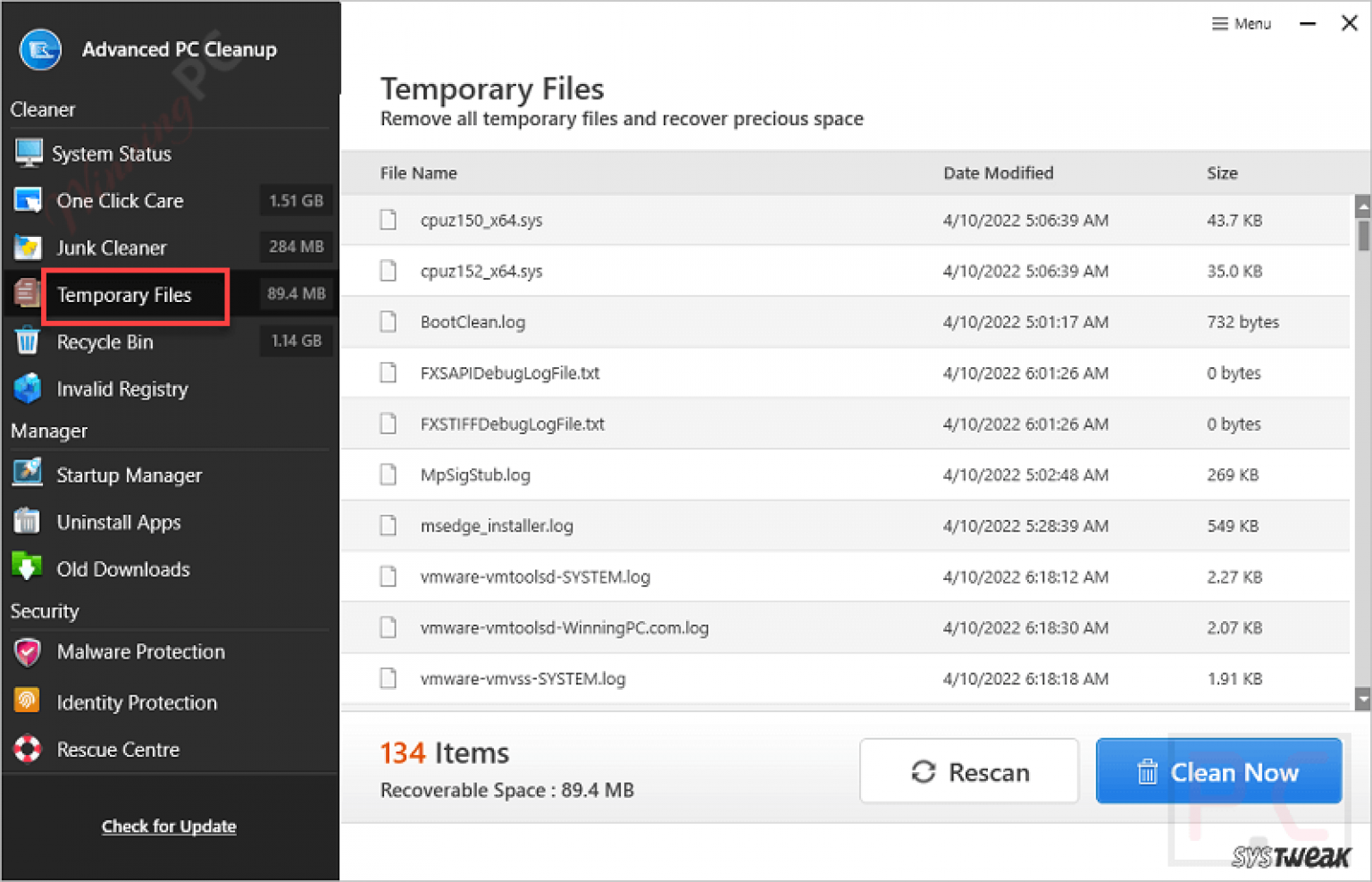Viewport: 1372px width, 882px height.
Task: Click the Recycle Bin trash icon
Action: point(28,341)
